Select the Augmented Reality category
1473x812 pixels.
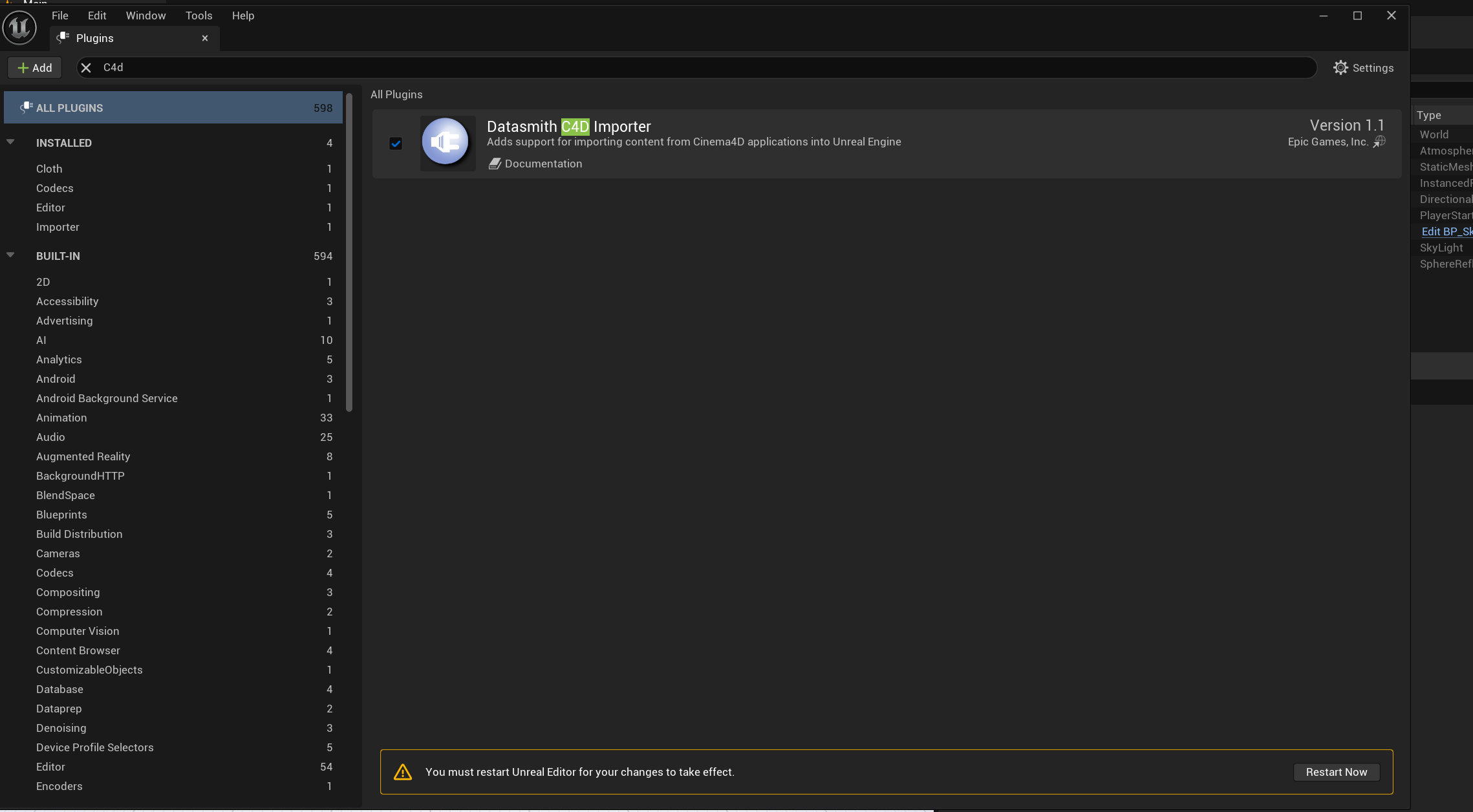coord(83,456)
